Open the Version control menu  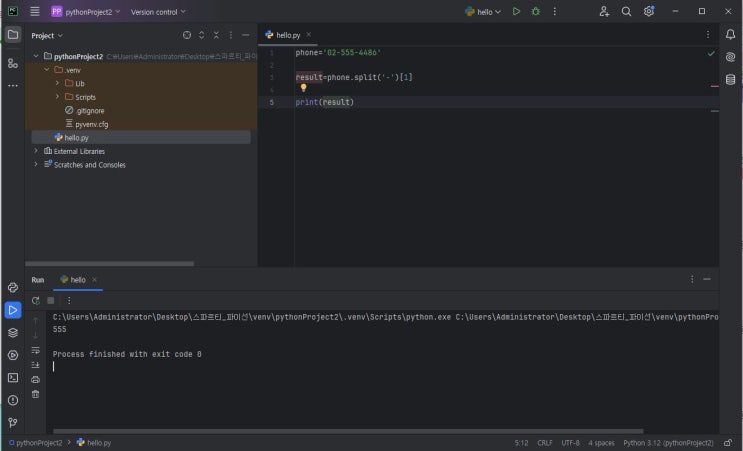157,12
